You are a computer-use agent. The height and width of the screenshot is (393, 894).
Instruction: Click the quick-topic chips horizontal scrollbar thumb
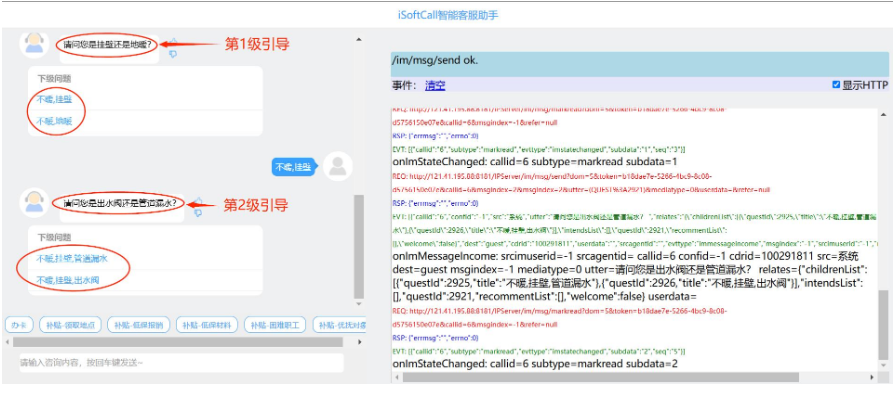click(178, 342)
